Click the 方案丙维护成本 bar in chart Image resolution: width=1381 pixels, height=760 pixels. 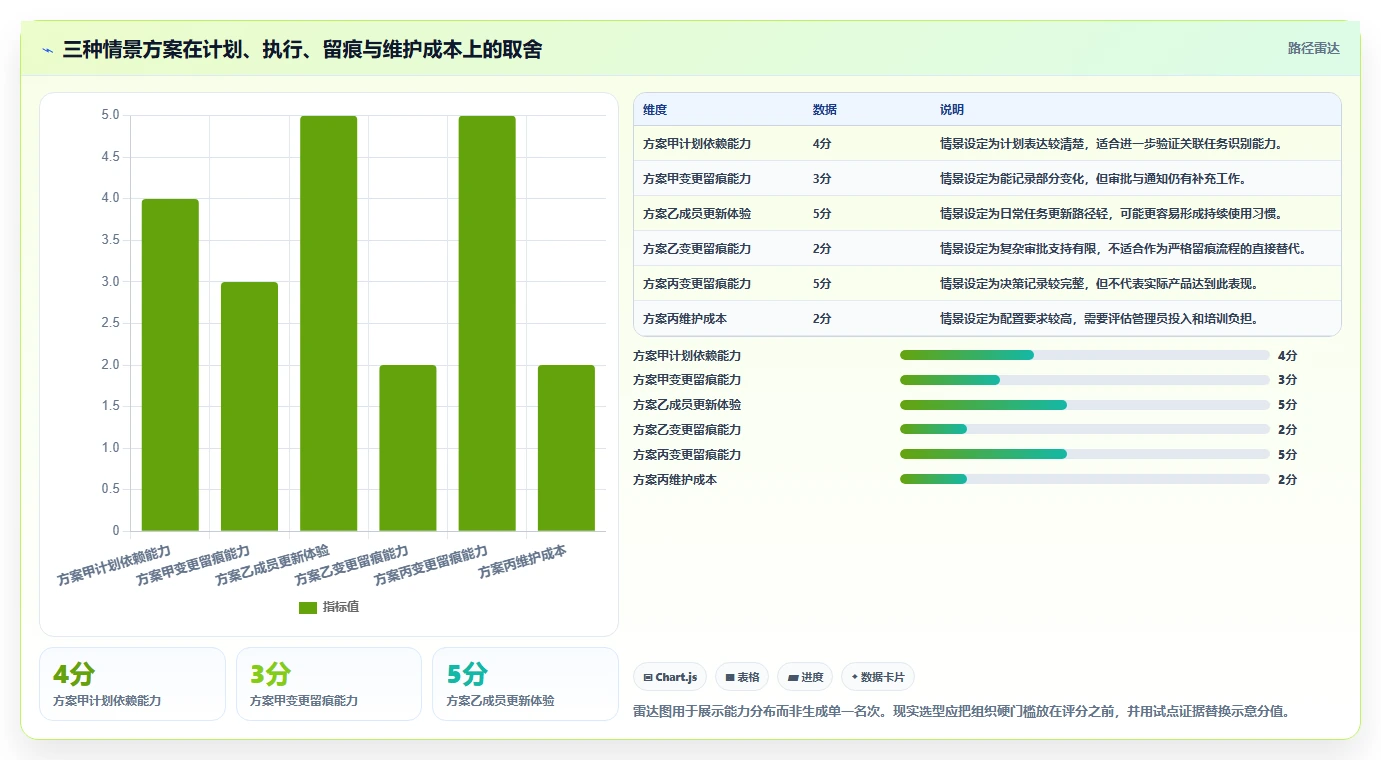pyautogui.click(x=566, y=448)
